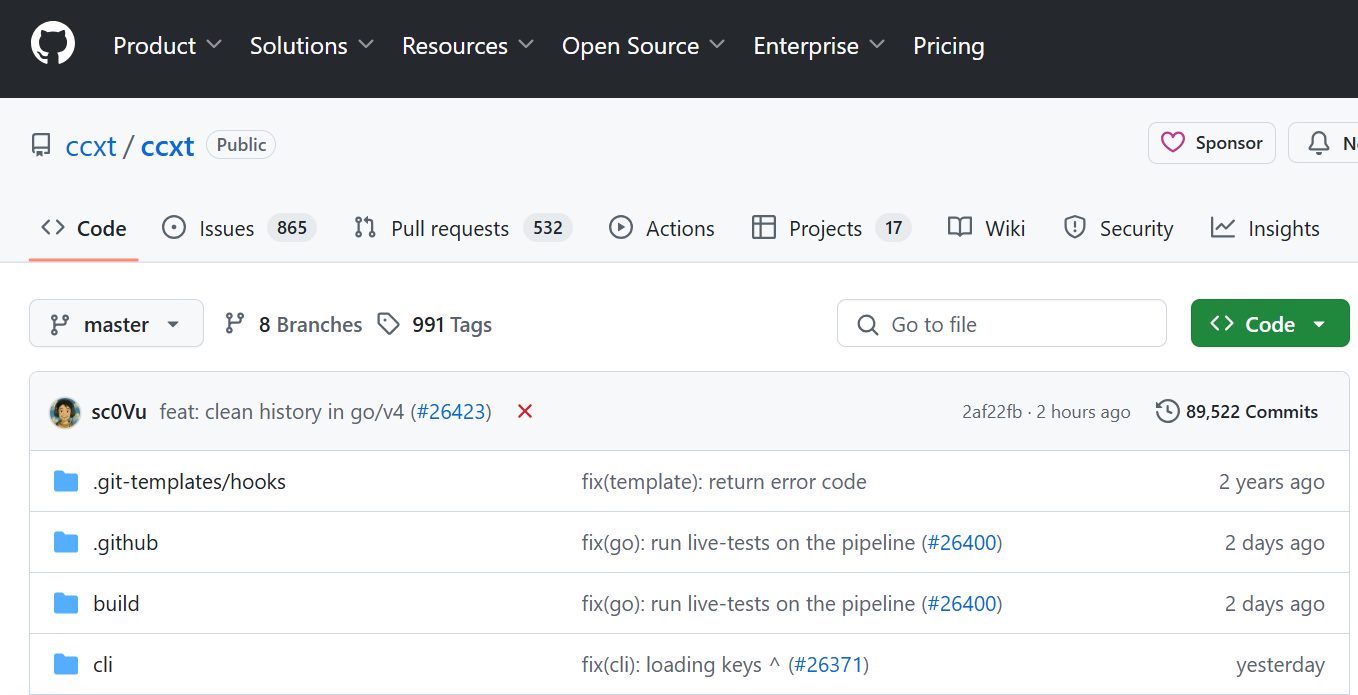Open the green Code dropdown button
This screenshot has width=1358, height=695.
coord(1270,324)
